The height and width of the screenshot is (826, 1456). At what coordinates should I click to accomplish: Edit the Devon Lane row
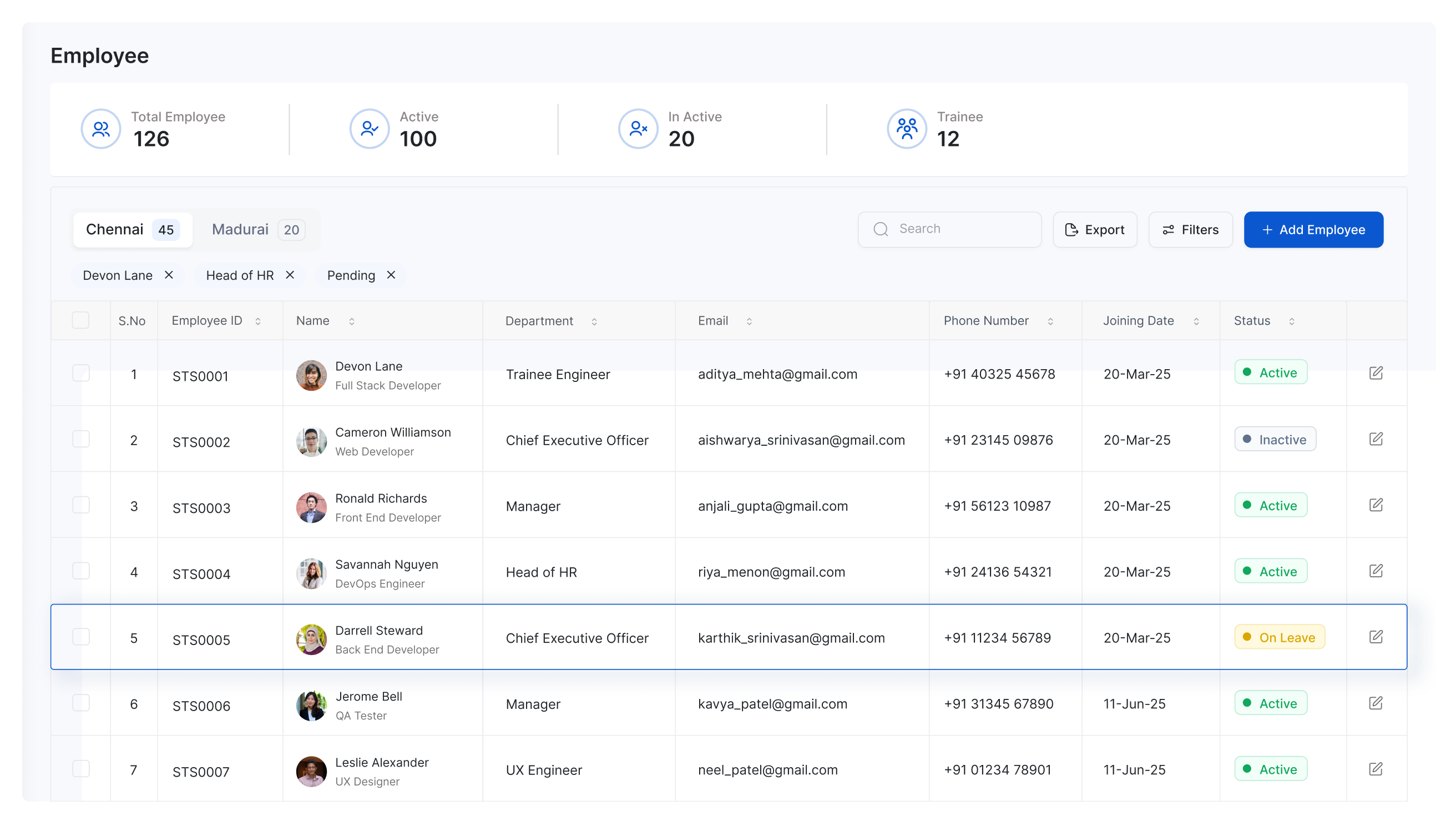pos(1376,372)
